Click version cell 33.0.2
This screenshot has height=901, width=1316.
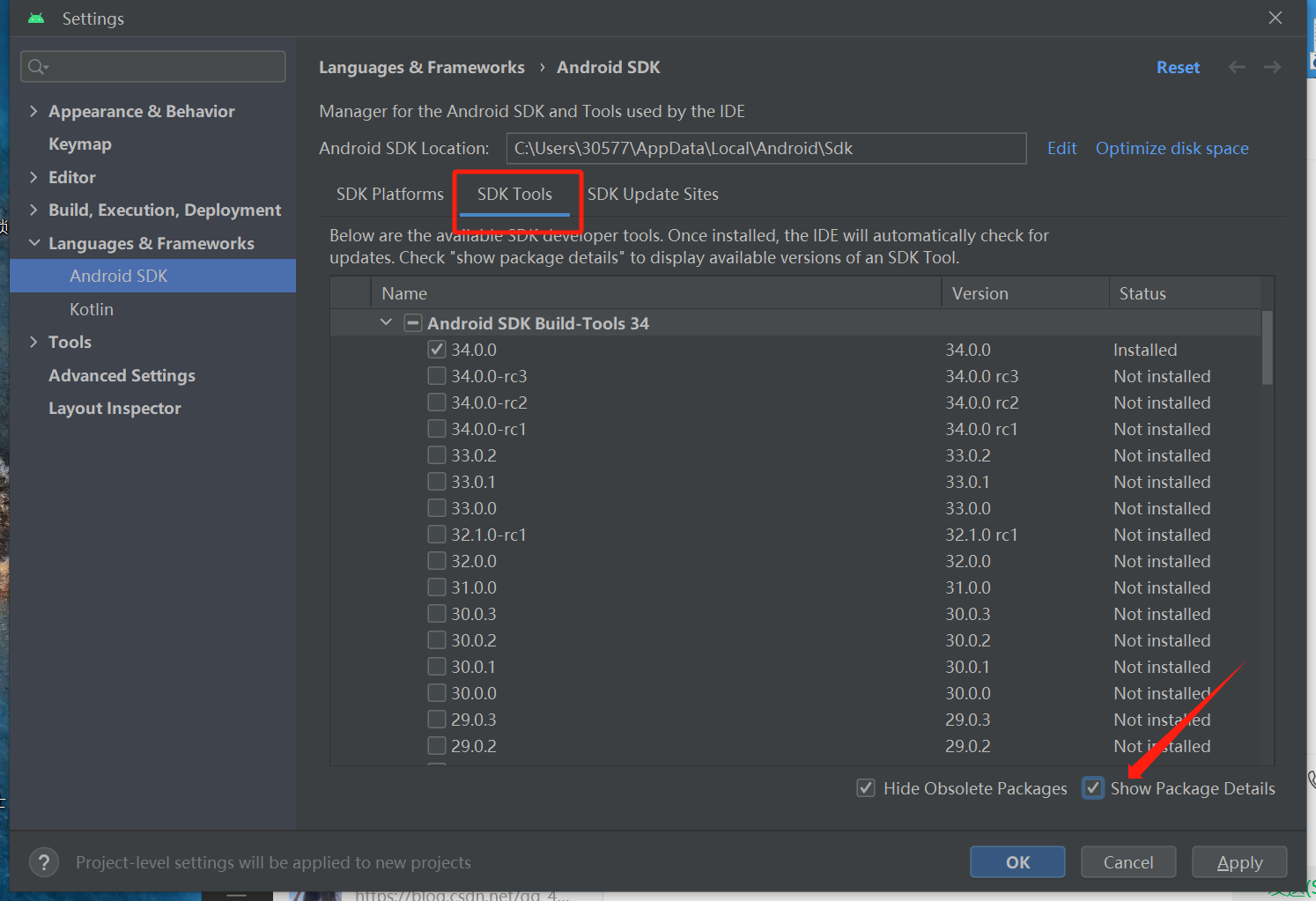point(968,455)
